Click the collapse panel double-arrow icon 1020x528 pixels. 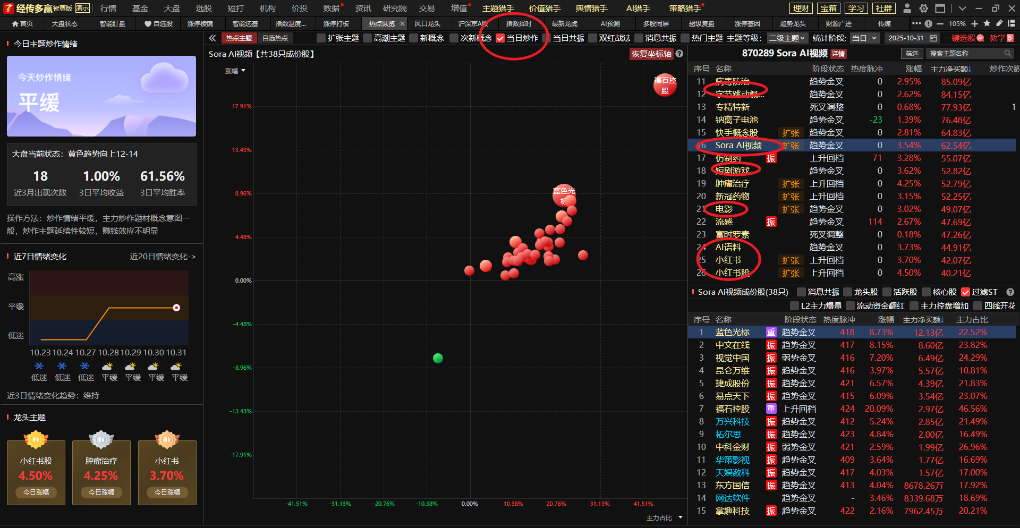click(x=212, y=38)
